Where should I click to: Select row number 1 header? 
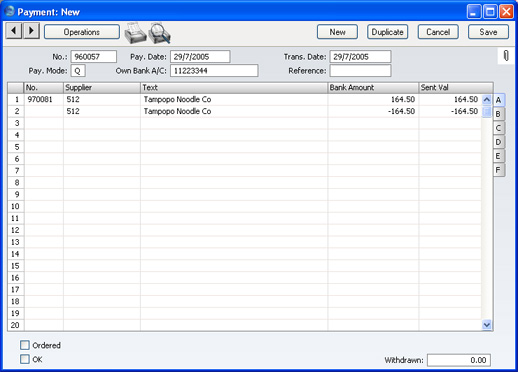(16, 99)
